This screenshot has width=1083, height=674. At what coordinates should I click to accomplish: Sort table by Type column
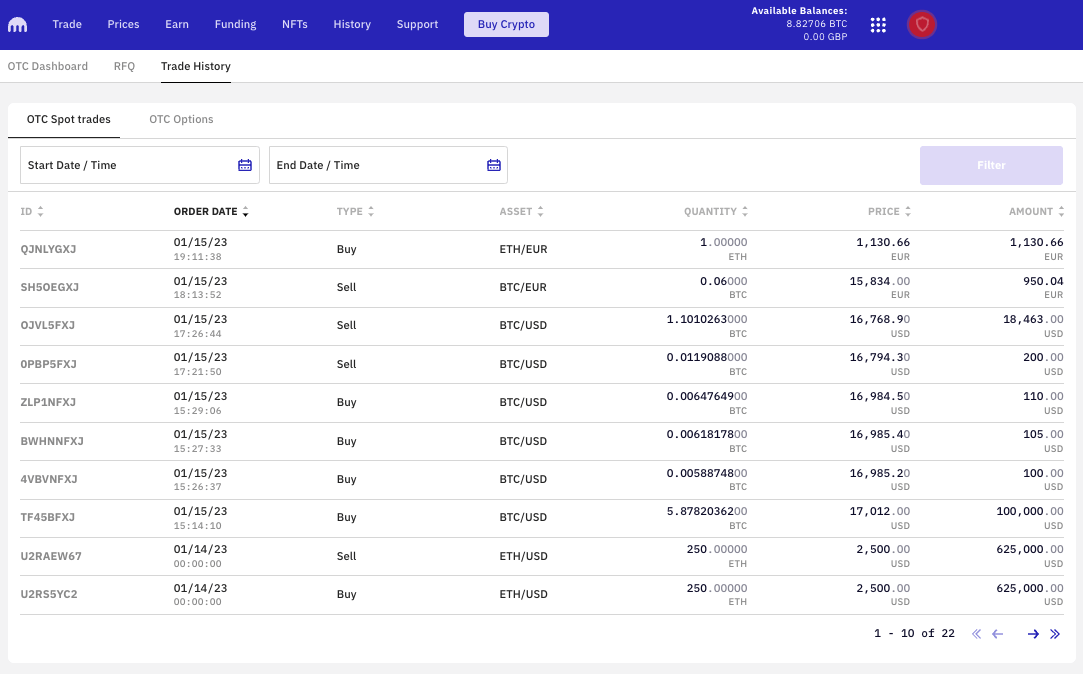coord(355,212)
